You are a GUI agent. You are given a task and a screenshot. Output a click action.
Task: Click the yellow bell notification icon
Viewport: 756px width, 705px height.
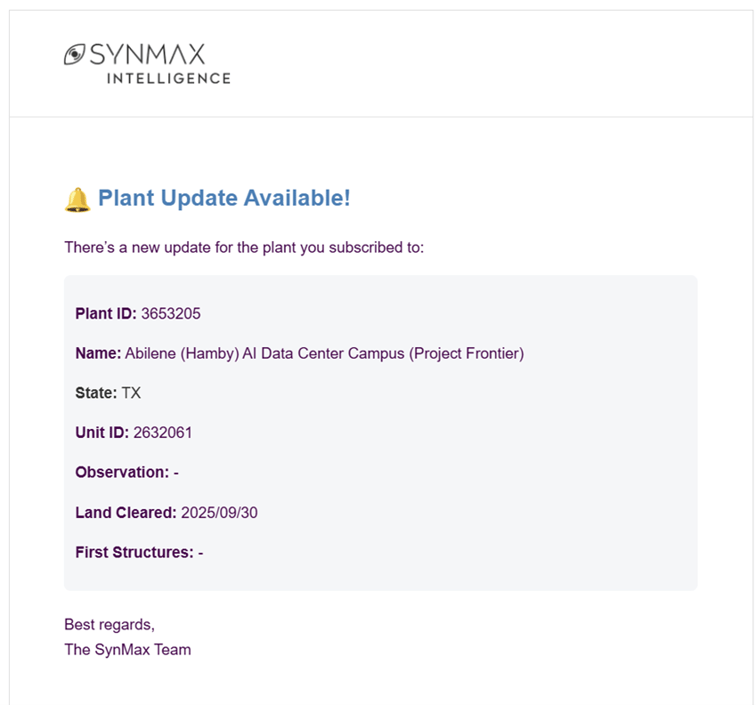(77, 199)
